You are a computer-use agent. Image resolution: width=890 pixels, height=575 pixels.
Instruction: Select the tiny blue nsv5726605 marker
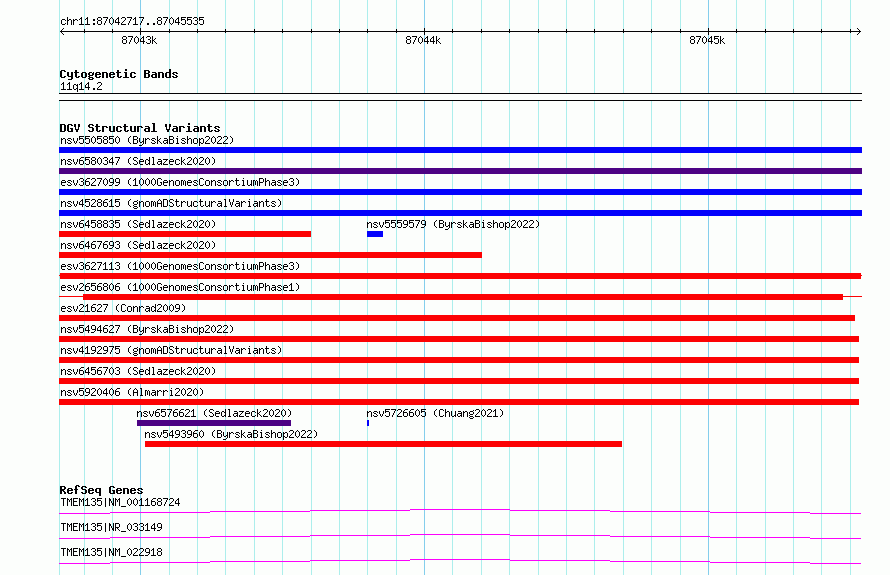coord(368,423)
